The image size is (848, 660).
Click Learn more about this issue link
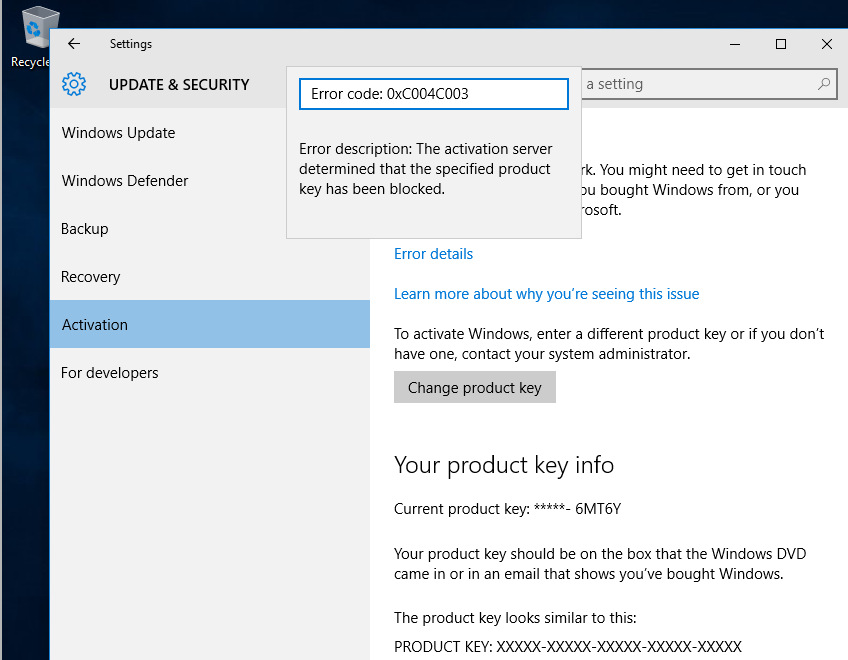pos(546,294)
